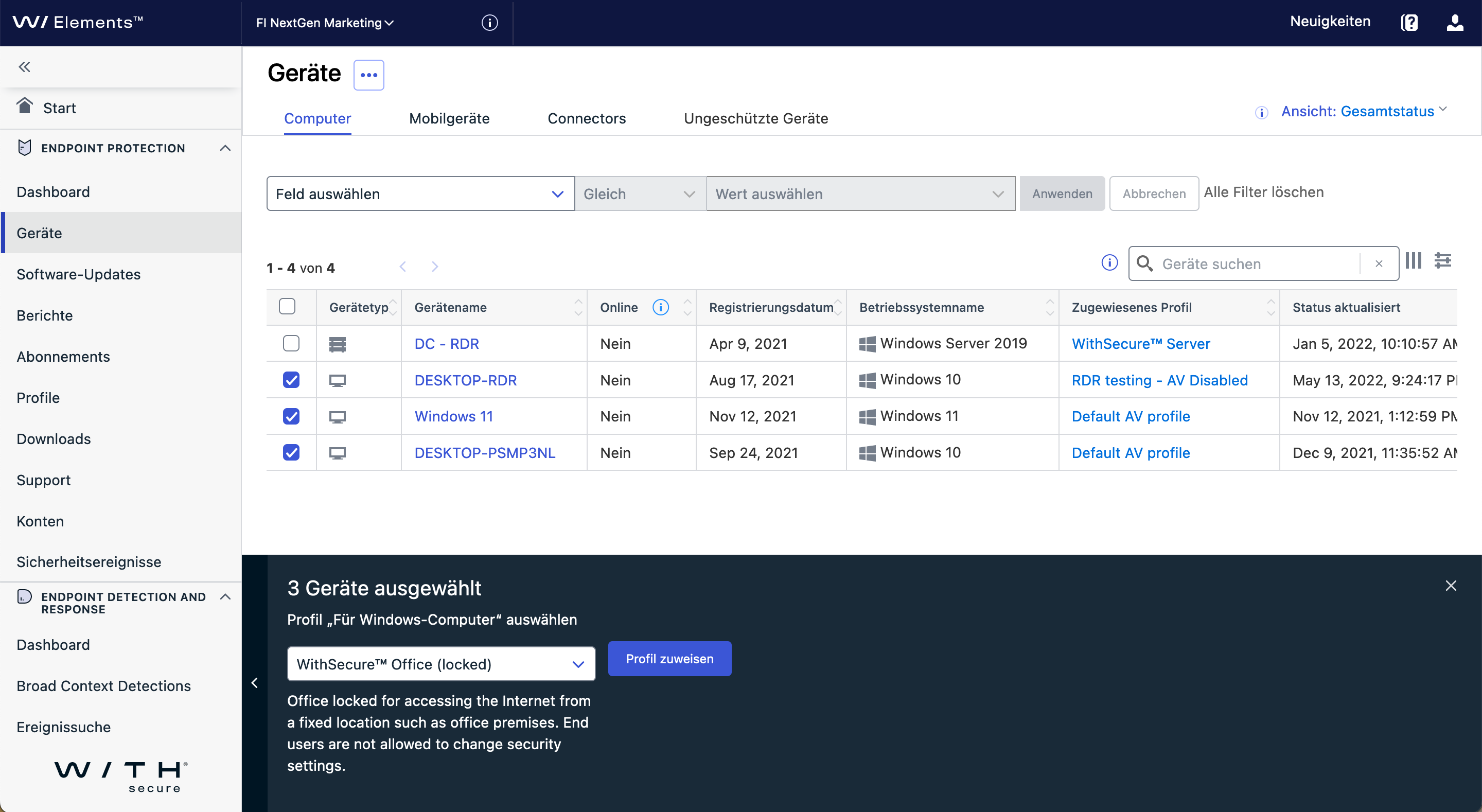Click the table filter settings sliders icon
This screenshot has height=812, width=1482.
tap(1443, 261)
